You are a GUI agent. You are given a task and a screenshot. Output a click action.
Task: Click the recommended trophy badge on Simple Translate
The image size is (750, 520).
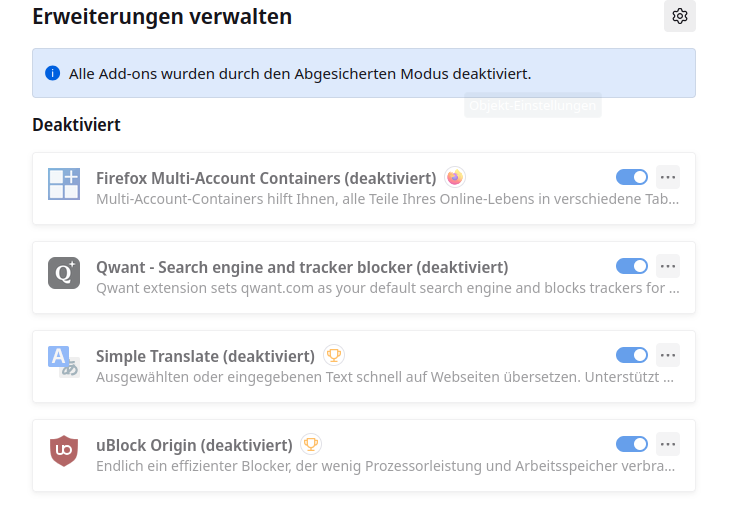click(x=334, y=355)
